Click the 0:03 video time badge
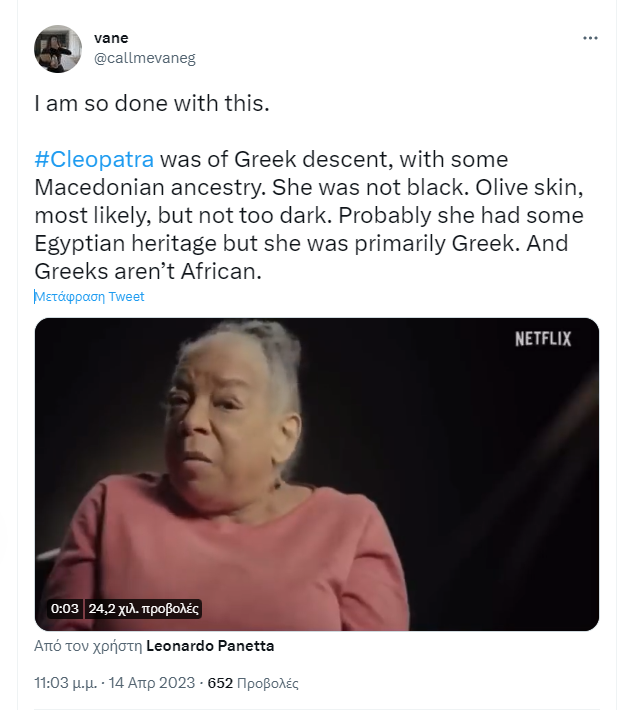This screenshot has width=630, height=710. coord(64,607)
